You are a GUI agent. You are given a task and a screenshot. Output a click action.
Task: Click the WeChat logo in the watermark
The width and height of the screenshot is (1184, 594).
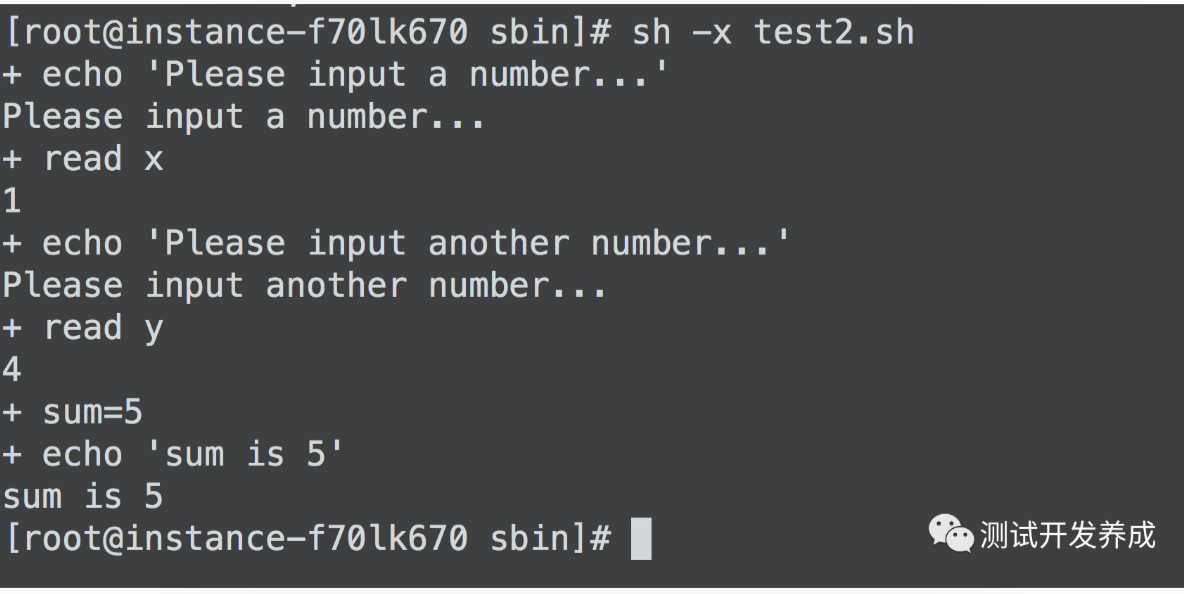point(950,533)
